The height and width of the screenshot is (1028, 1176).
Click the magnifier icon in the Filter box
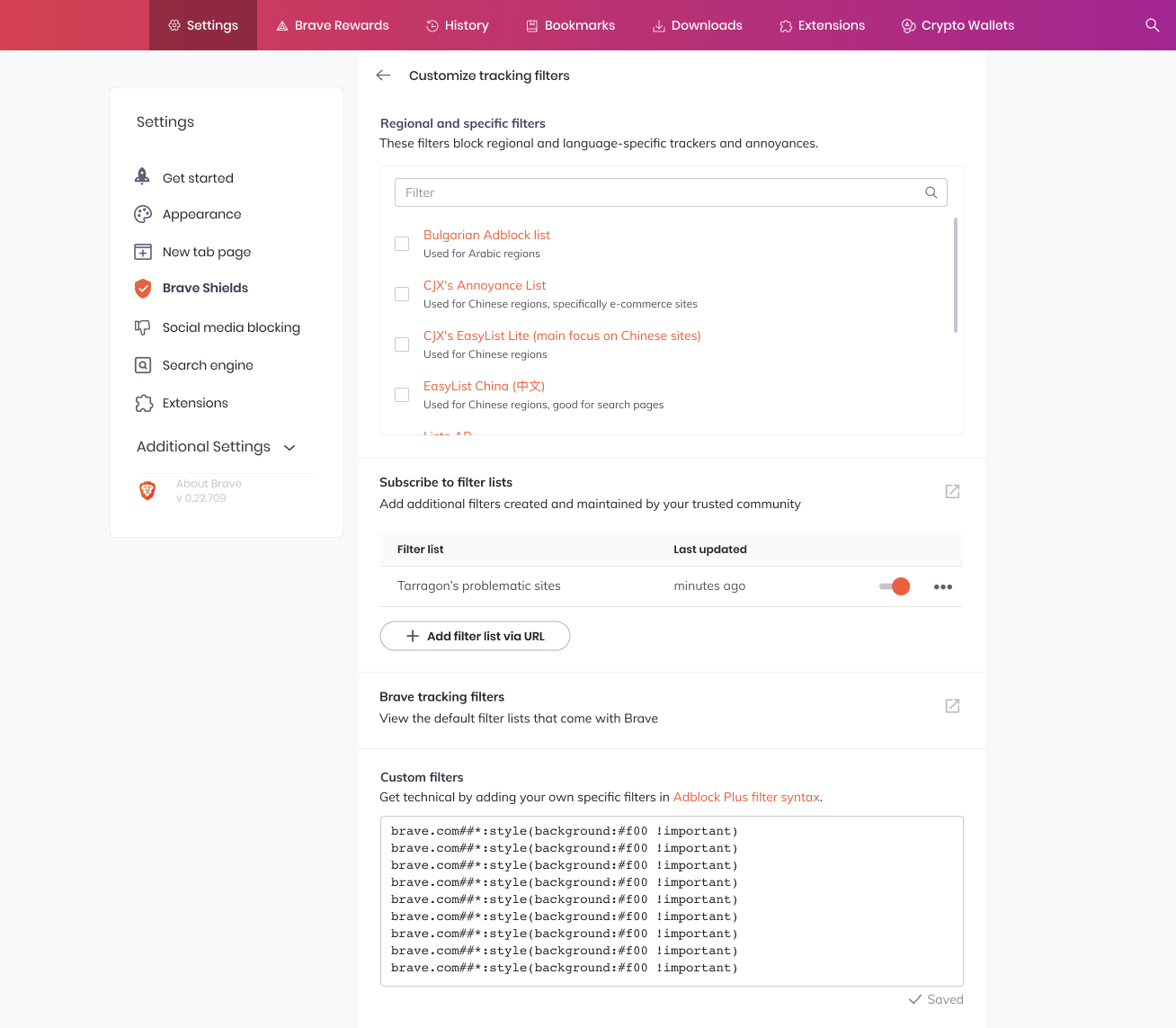click(x=931, y=192)
